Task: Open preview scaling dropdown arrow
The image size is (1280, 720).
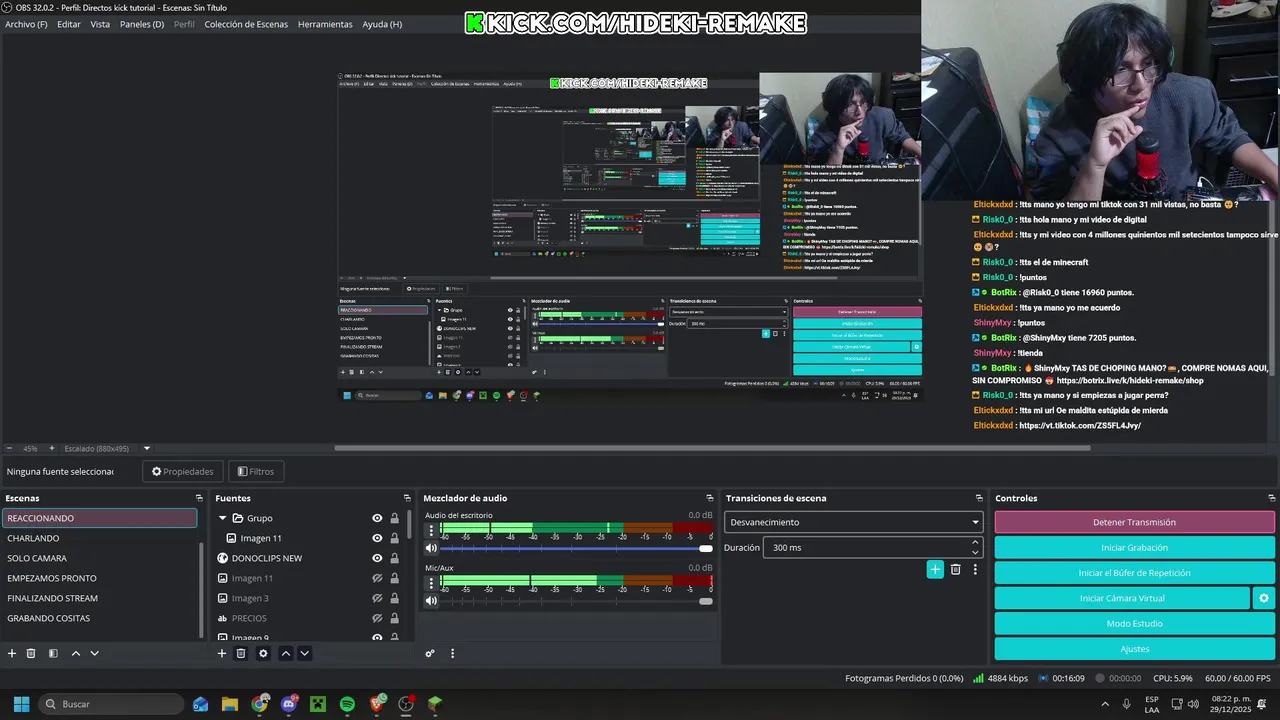Action: pyautogui.click(x=146, y=448)
